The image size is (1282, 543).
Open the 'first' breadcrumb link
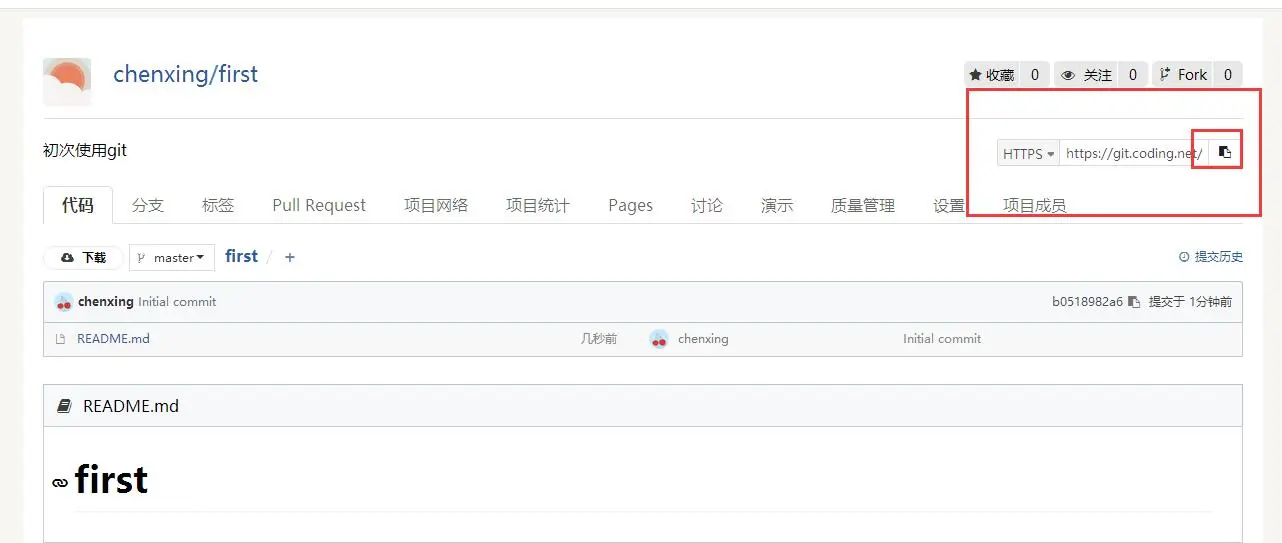(x=241, y=256)
